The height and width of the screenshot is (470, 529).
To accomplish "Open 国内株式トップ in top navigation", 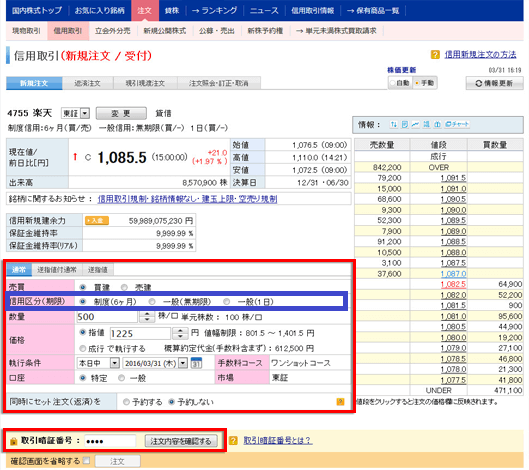I will [37, 10].
